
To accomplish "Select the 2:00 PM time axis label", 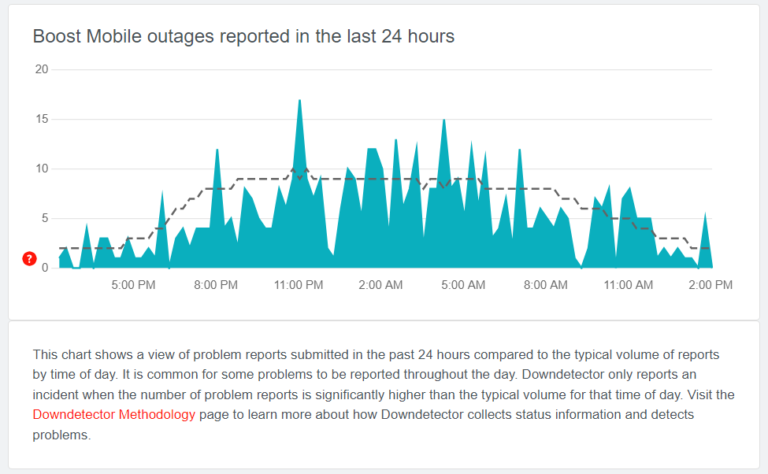I will (710, 286).
